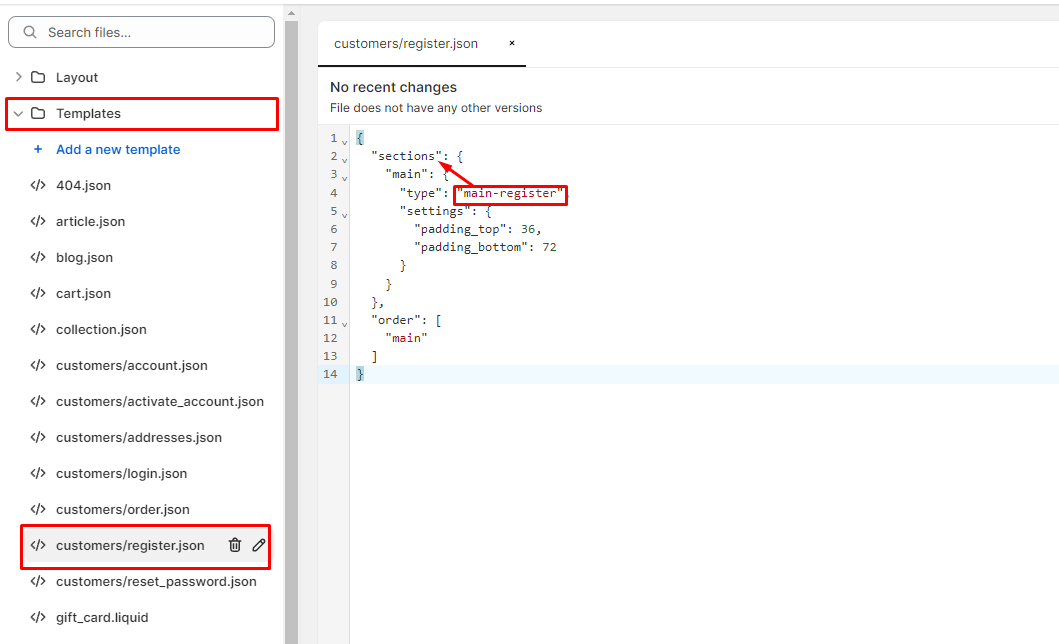This screenshot has height=644, width=1059.
Task: Click the code icon next to 404.json
Action: (x=38, y=185)
